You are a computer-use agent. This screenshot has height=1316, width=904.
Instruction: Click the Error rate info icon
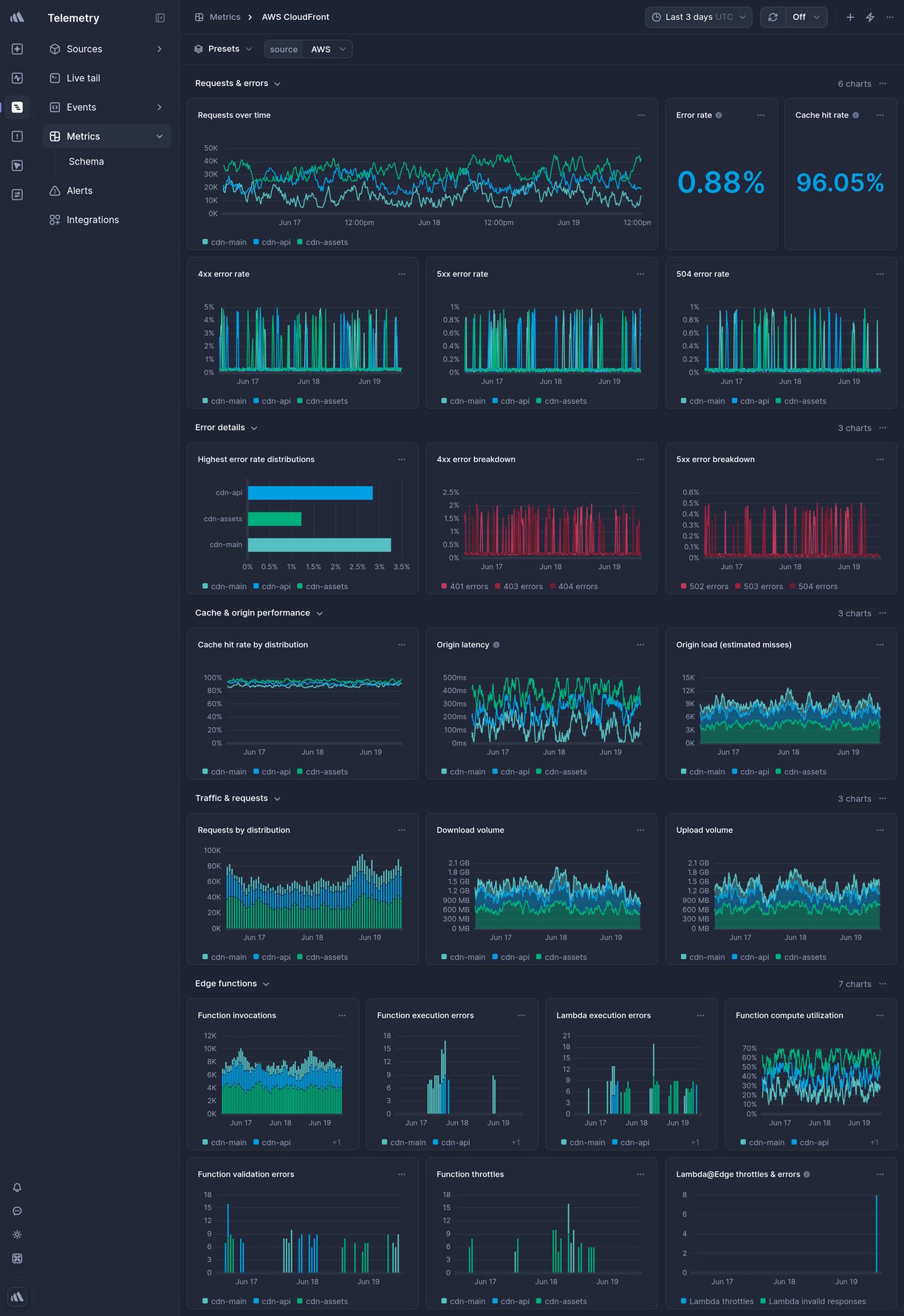coord(719,115)
